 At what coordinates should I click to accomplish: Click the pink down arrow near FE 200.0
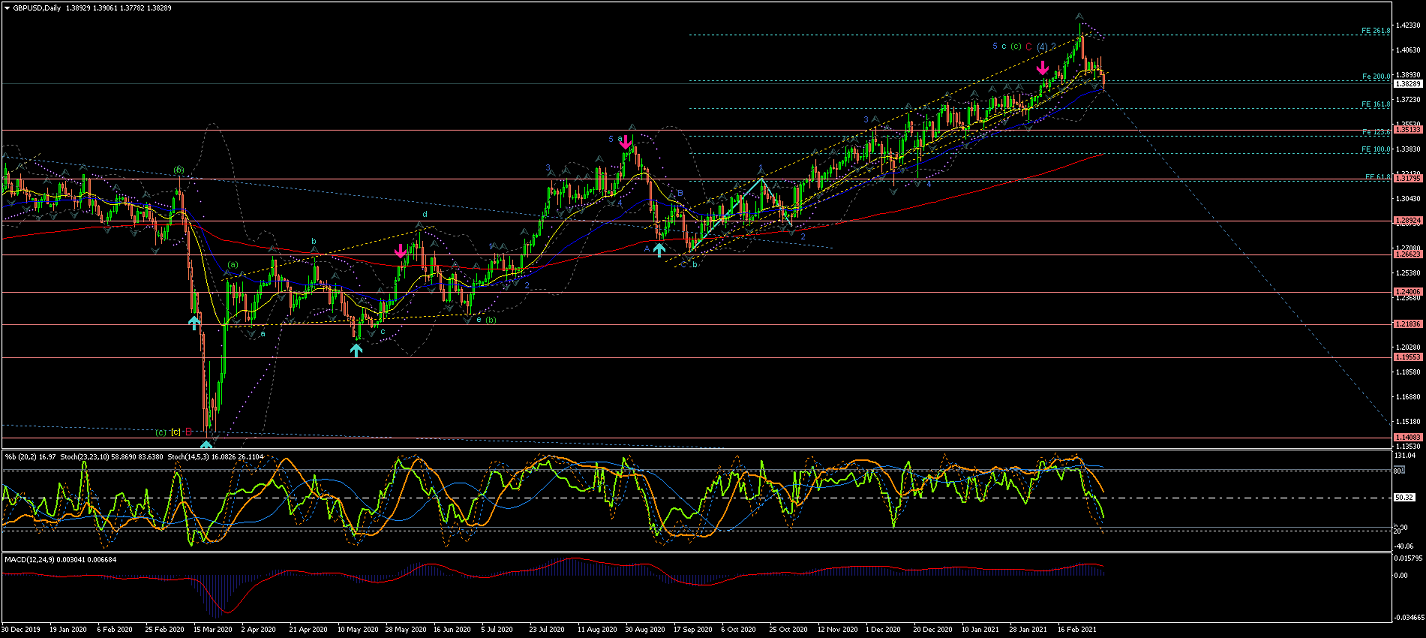1043,68
